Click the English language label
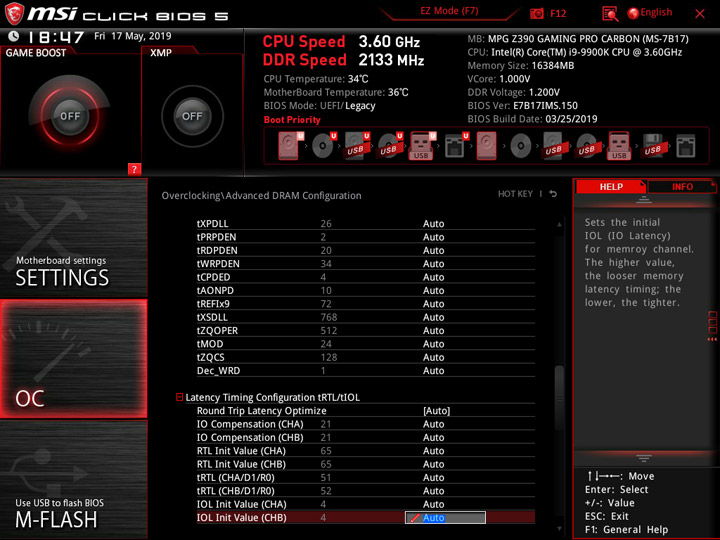The height and width of the screenshot is (540, 720). point(656,12)
